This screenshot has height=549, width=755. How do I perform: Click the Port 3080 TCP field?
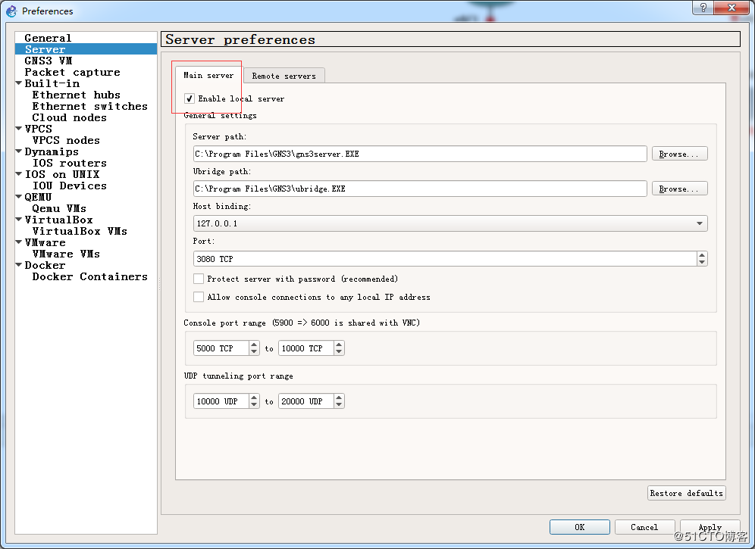pyautogui.click(x=444, y=259)
